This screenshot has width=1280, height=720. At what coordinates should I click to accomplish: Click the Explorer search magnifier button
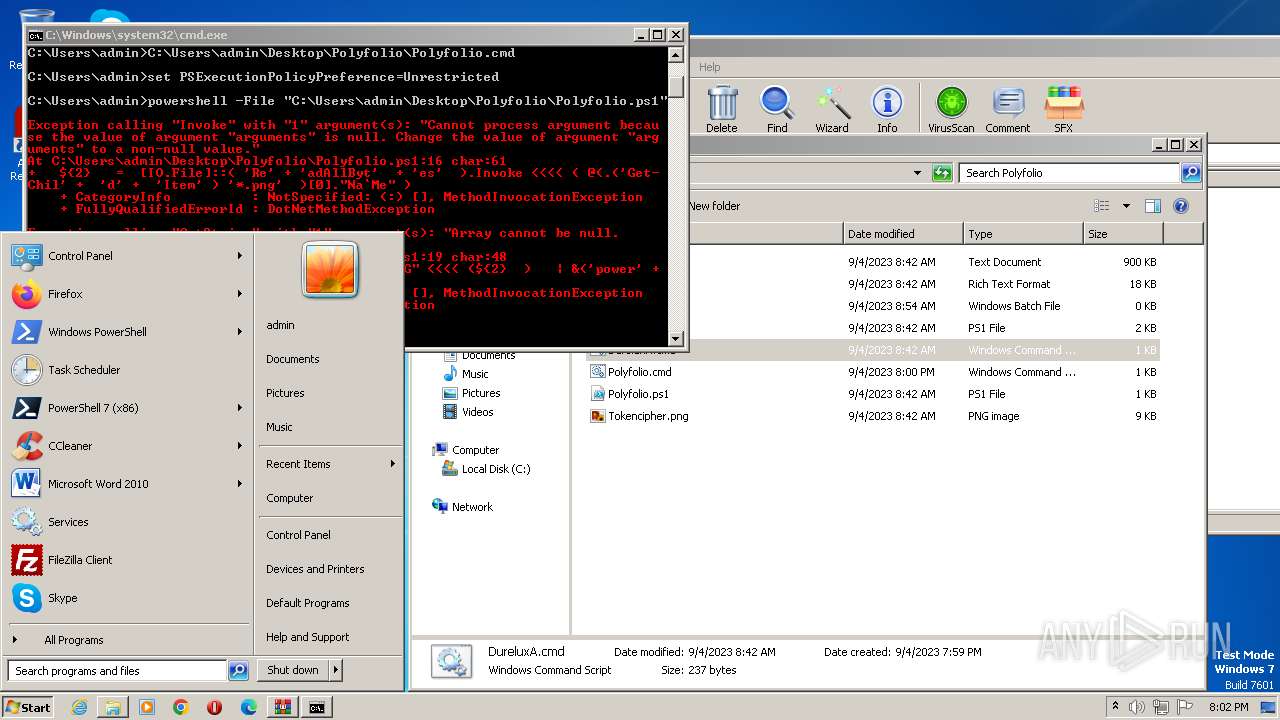(1190, 173)
